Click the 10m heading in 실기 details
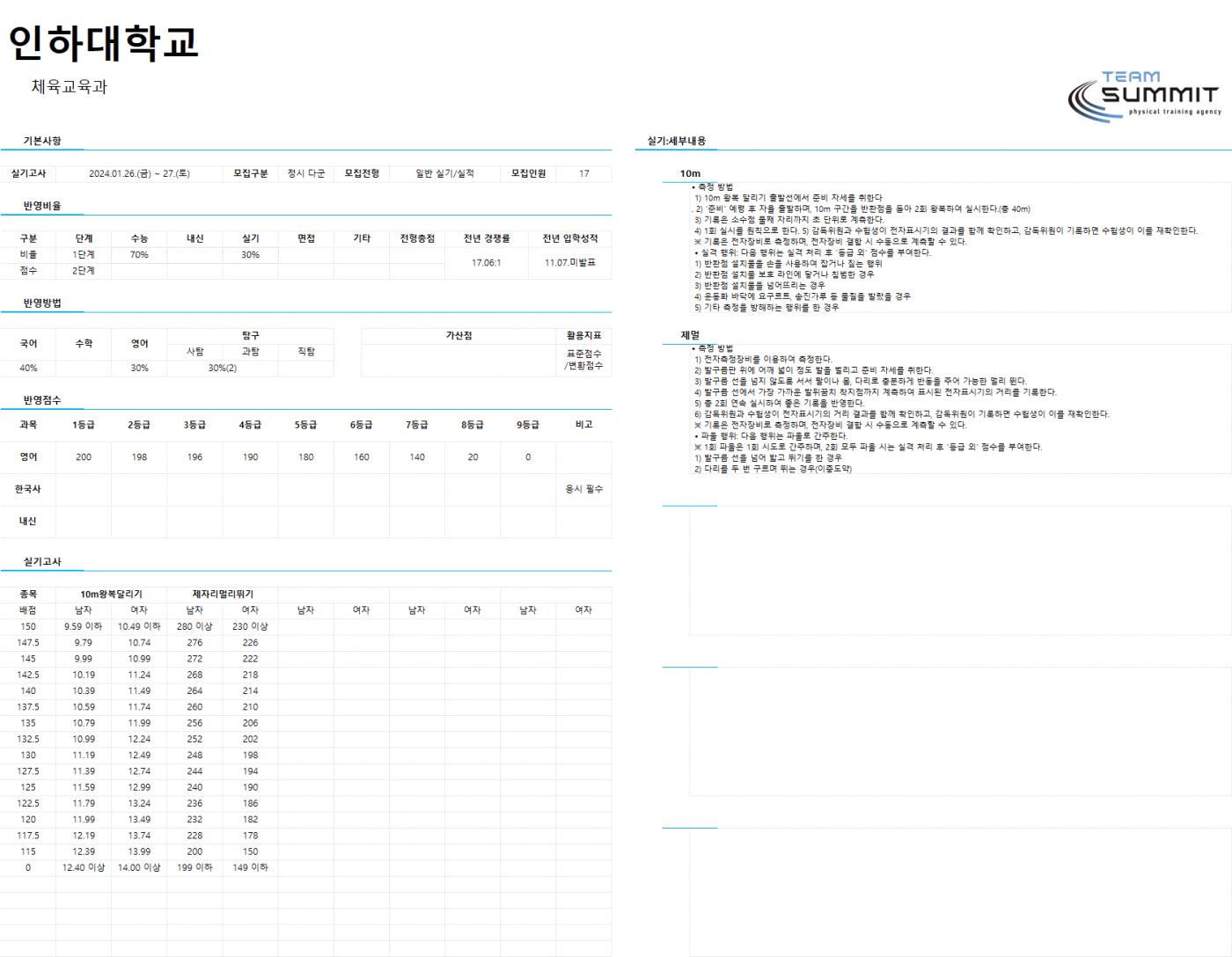 (x=690, y=173)
